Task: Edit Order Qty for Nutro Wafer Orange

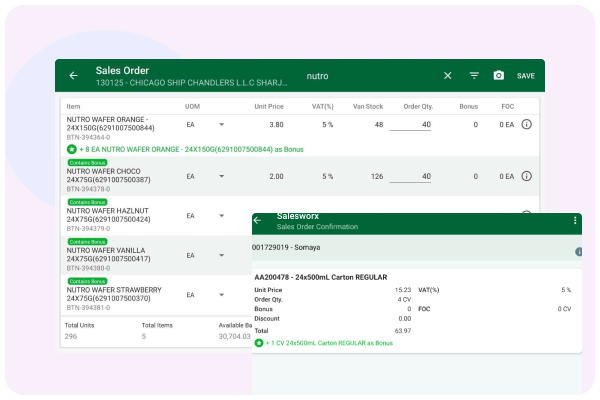Action: (410, 125)
